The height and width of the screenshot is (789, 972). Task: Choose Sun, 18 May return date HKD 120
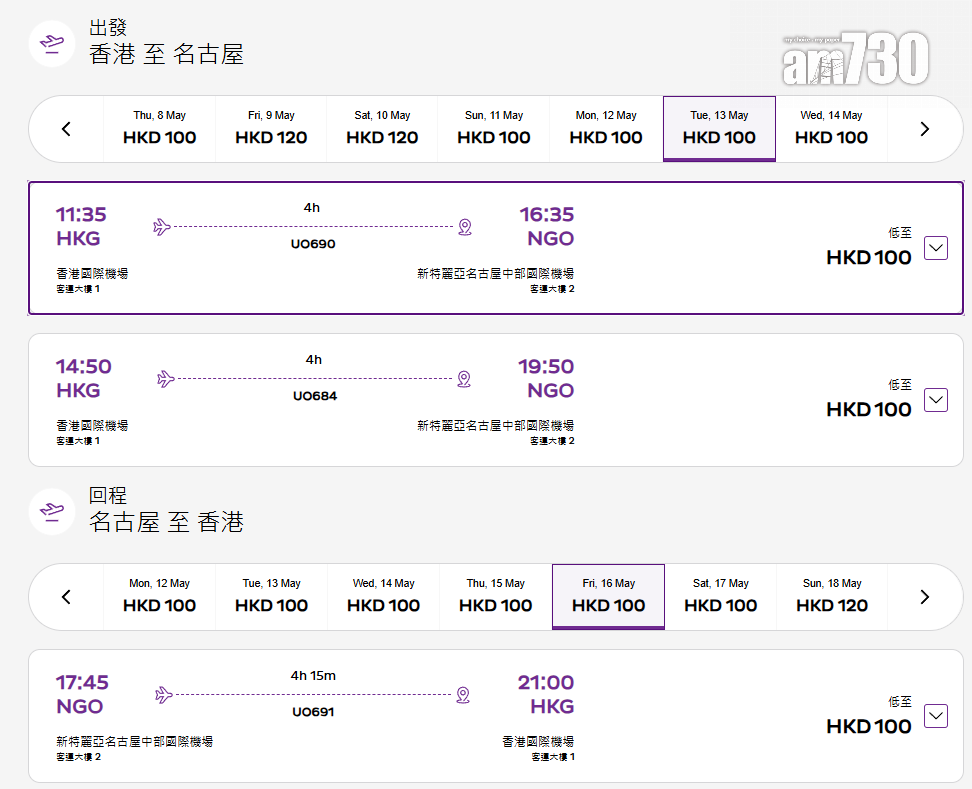(x=832, y=597)
